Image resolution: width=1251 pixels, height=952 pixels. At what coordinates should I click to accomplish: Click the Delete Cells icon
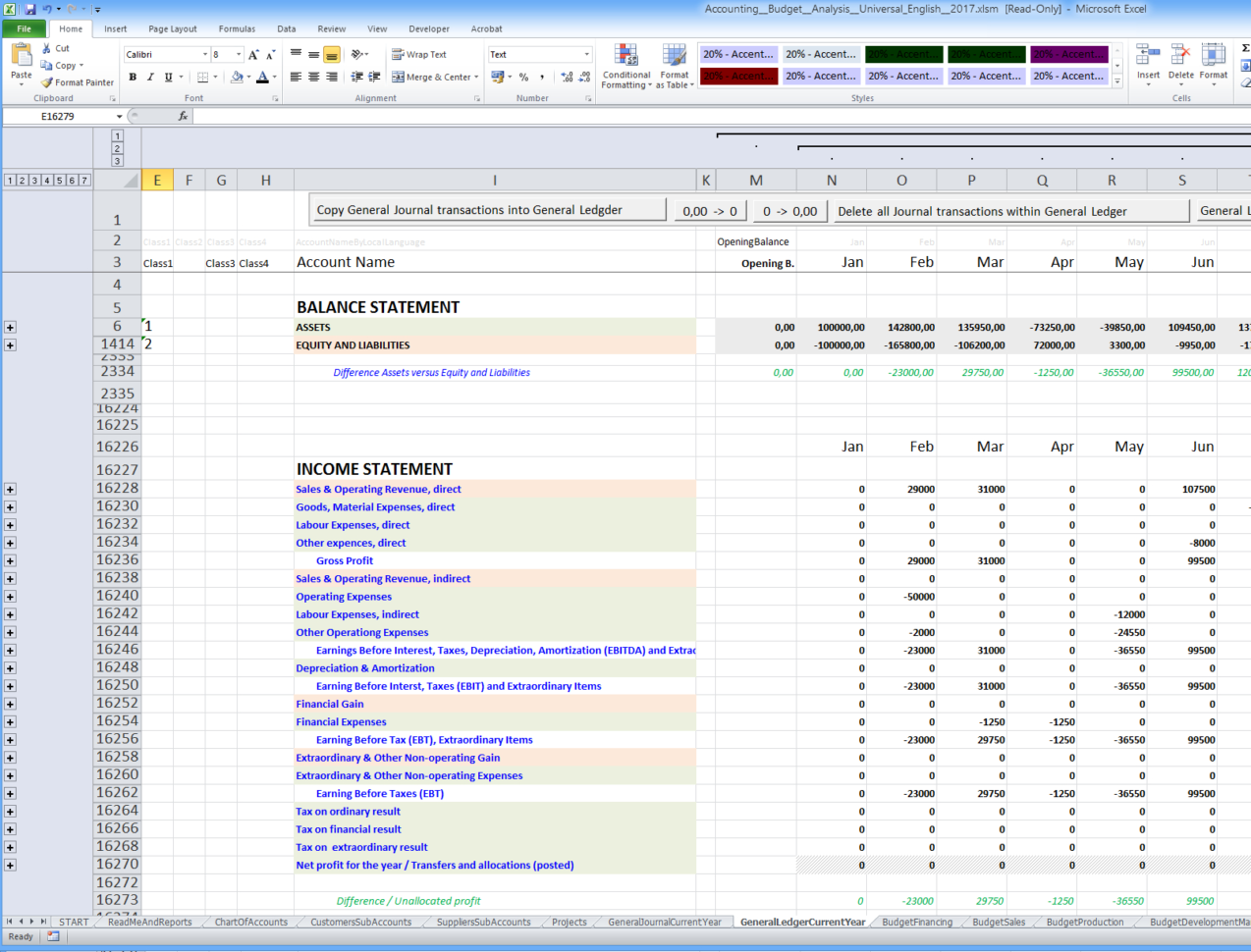tap(1179, 59)
